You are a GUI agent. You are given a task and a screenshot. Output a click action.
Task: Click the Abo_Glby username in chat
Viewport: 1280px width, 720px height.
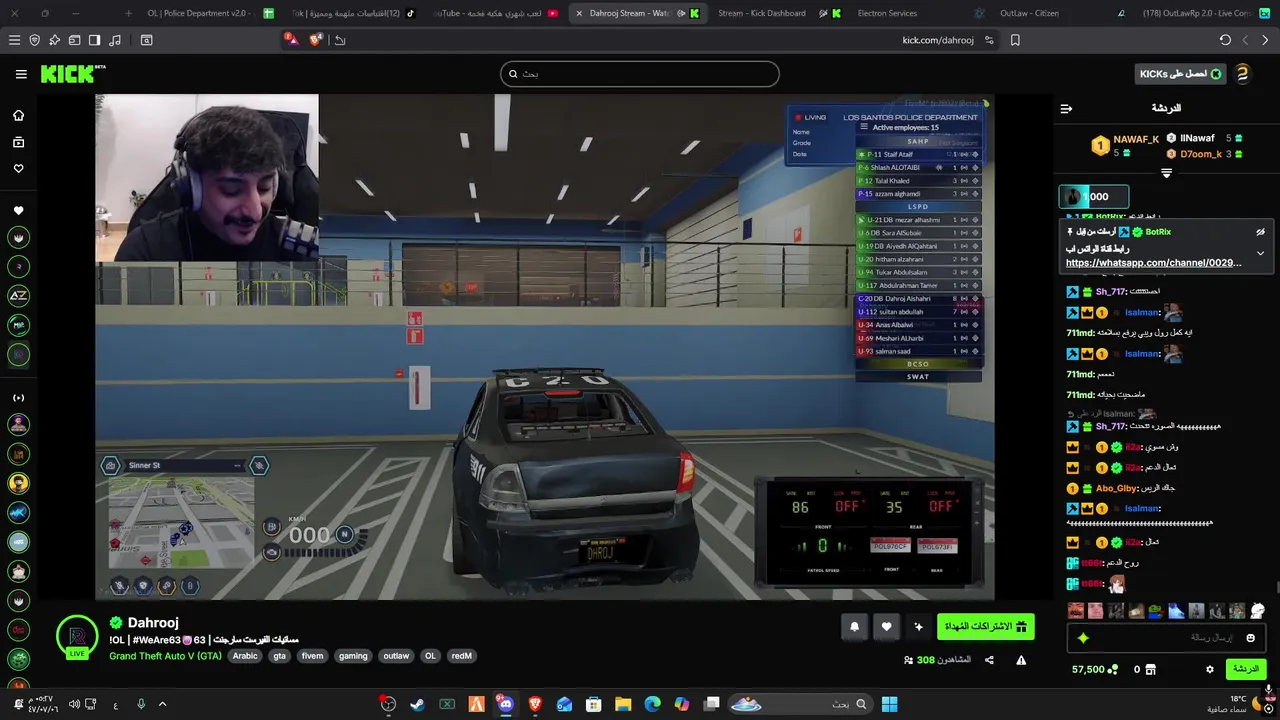point(1116,488)
